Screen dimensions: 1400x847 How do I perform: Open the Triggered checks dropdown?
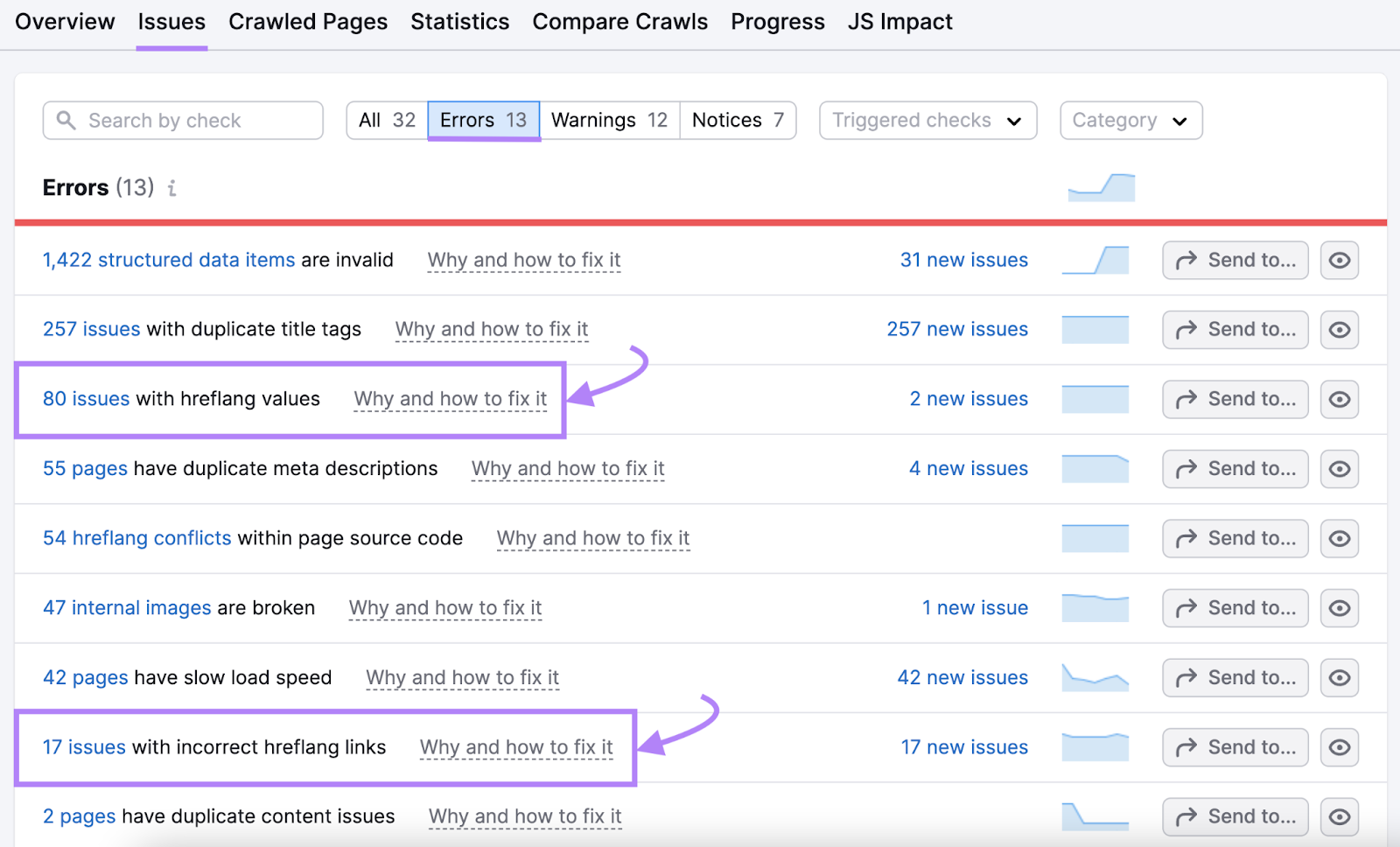point(927,120)
